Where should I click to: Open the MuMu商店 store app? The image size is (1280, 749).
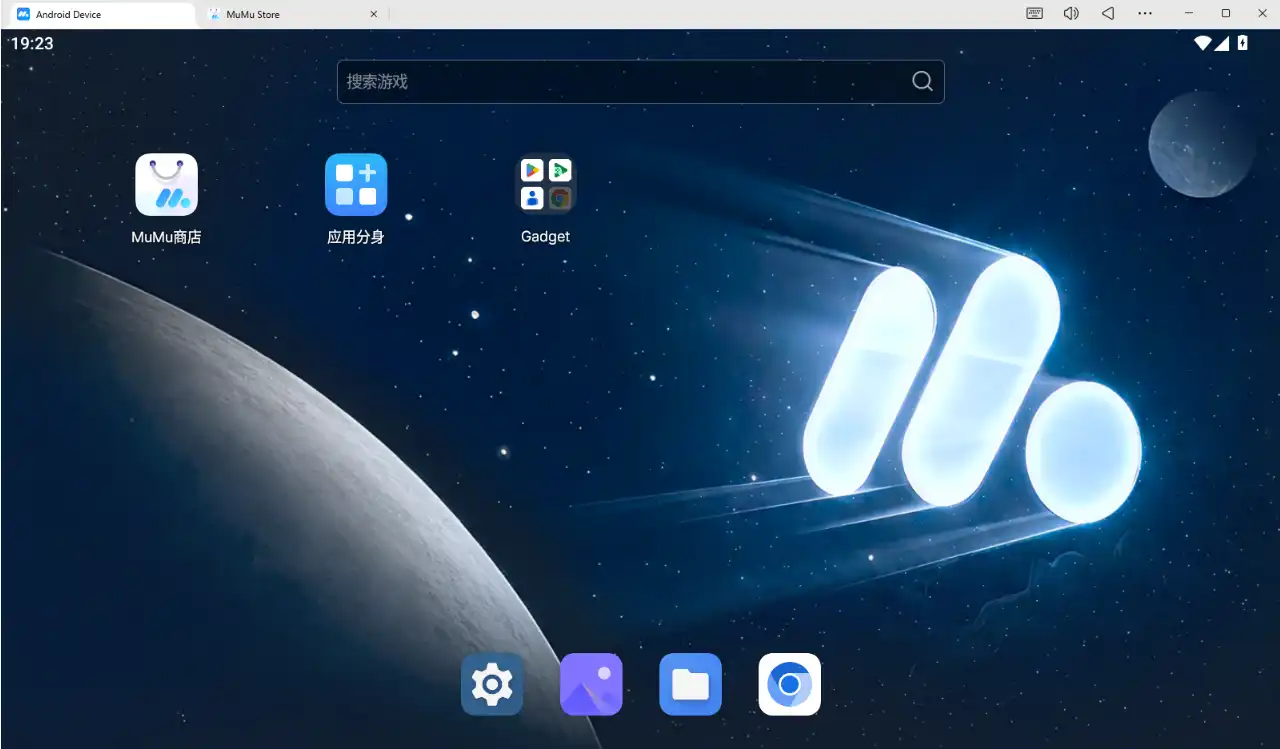pyautogui.click(x=166, y=185)
